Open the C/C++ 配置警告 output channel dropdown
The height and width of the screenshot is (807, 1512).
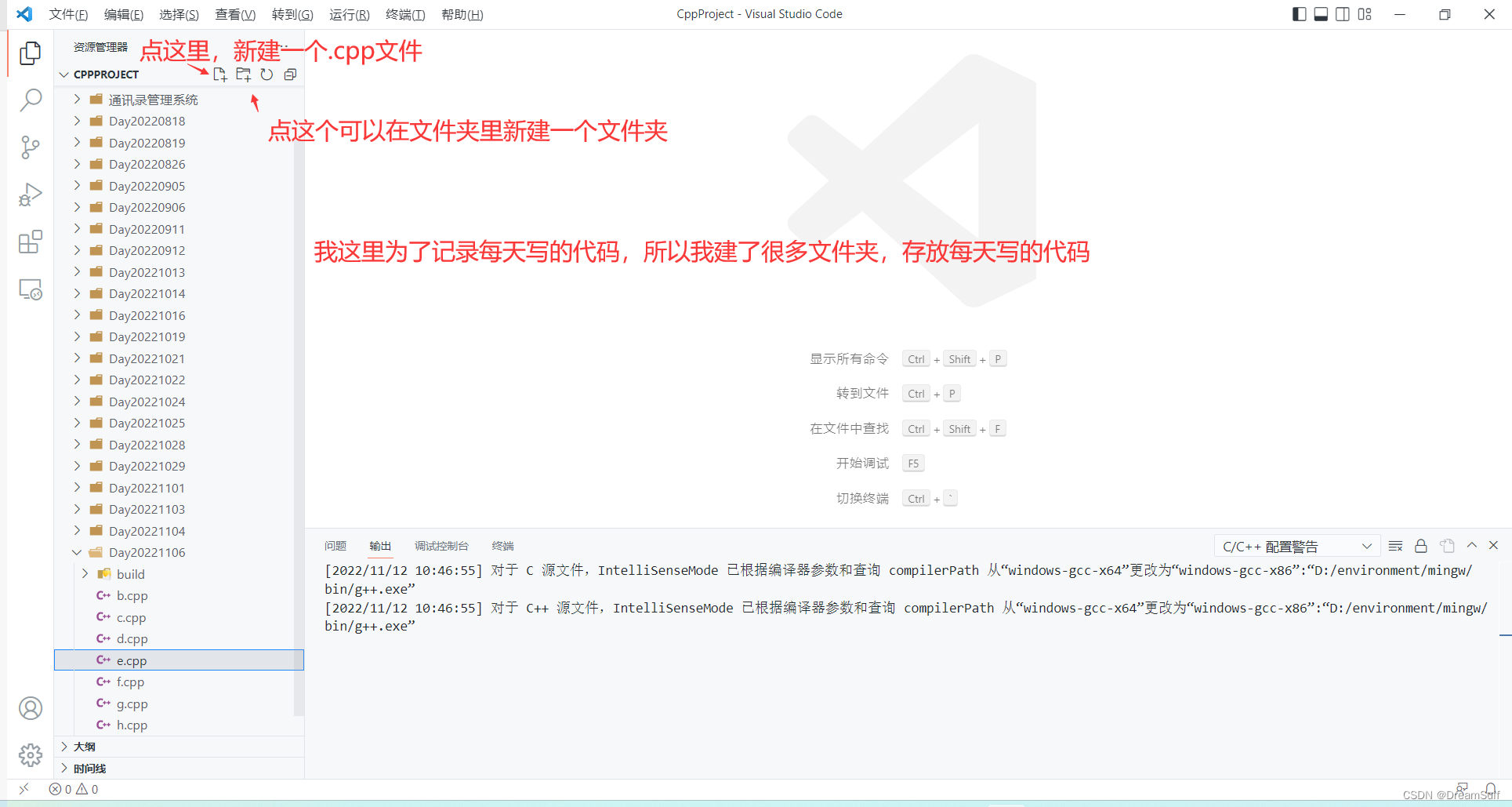(x=1296, y=546)
